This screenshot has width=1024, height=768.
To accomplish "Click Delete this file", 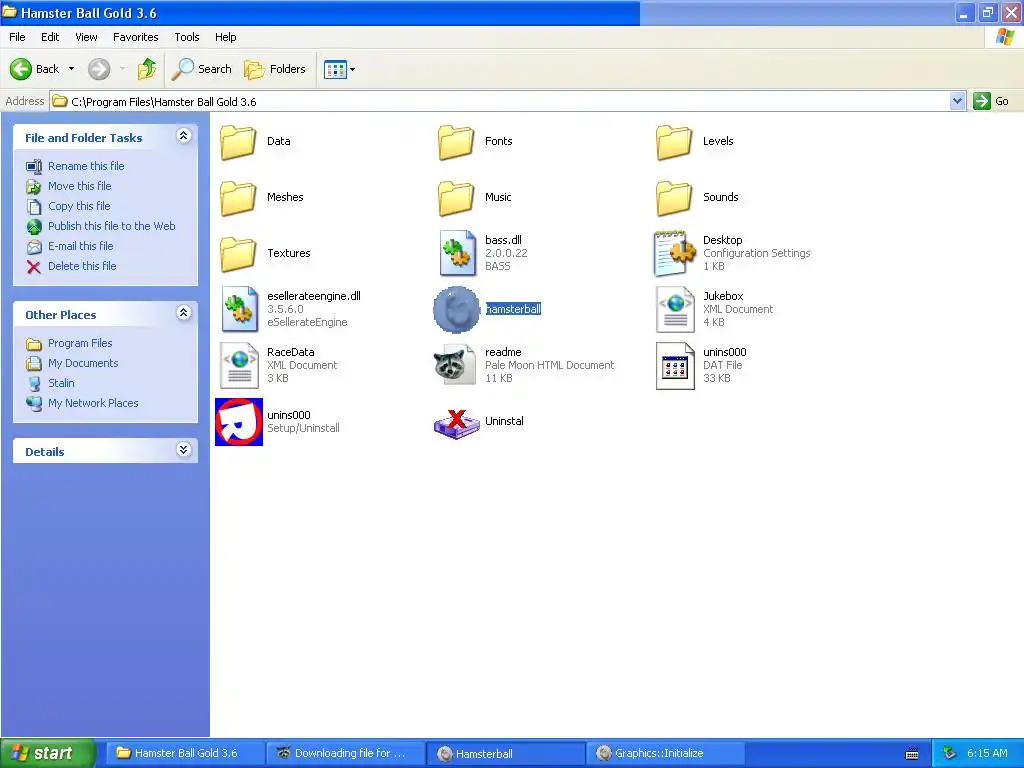I will [x=82, y=266].
